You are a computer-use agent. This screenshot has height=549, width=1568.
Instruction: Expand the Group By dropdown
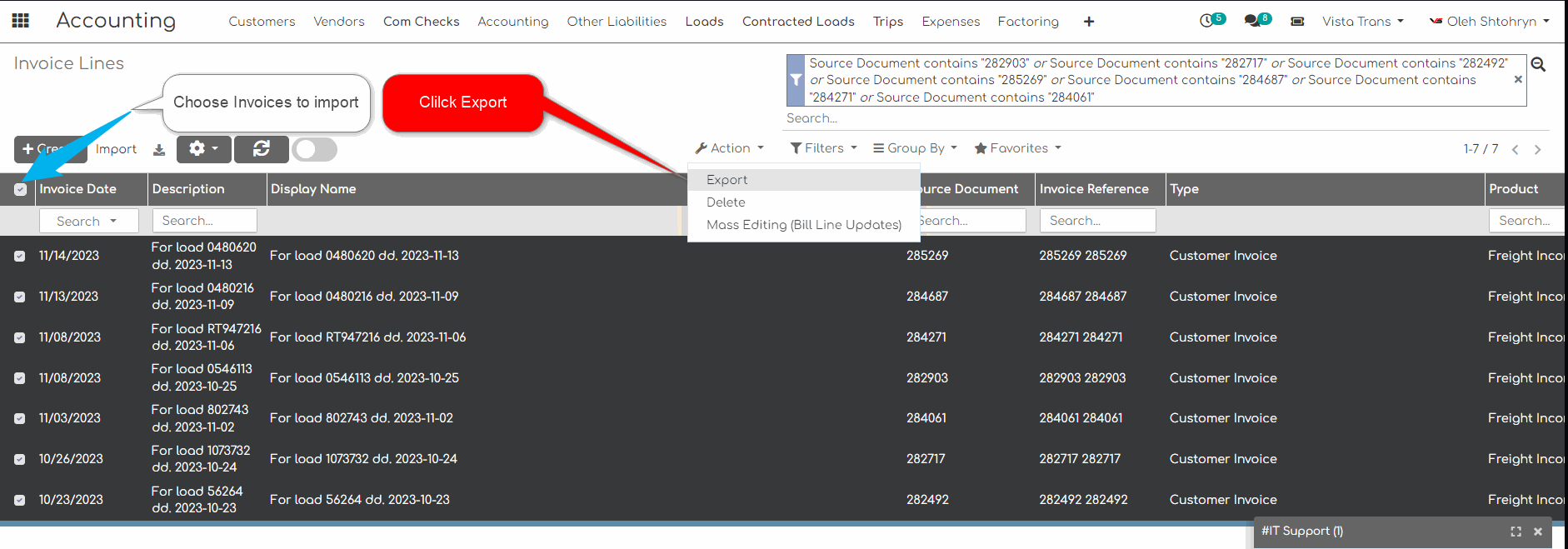(x=915, y=148)
